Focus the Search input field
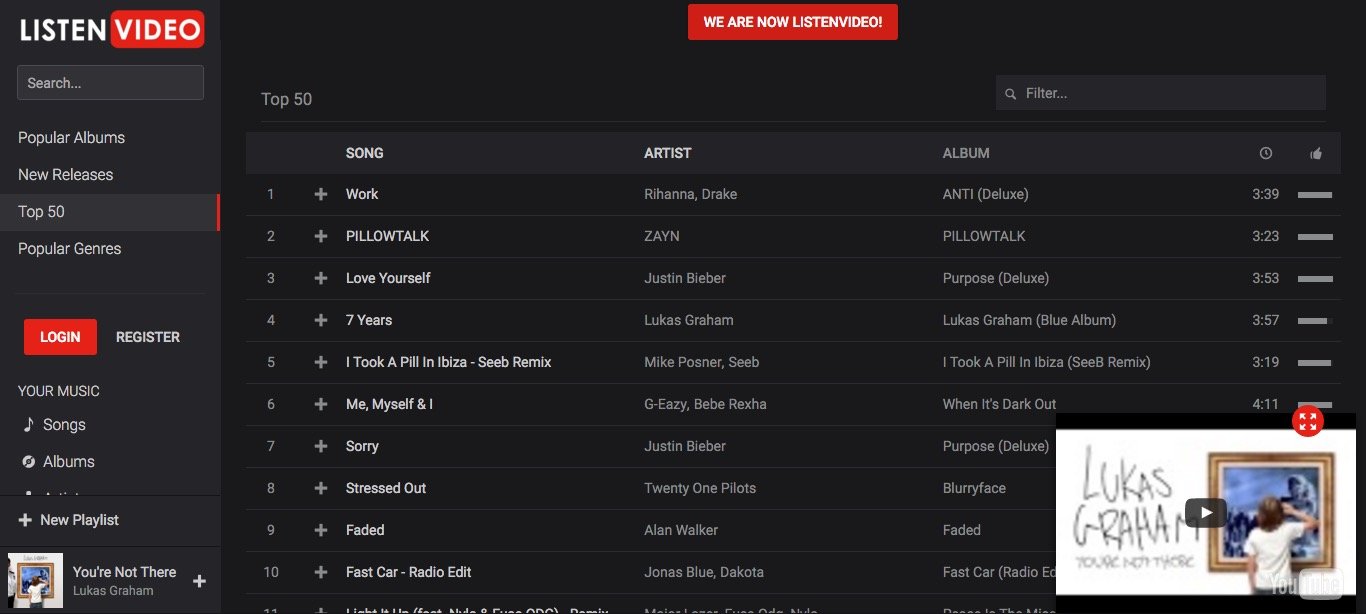 [110, 83]
